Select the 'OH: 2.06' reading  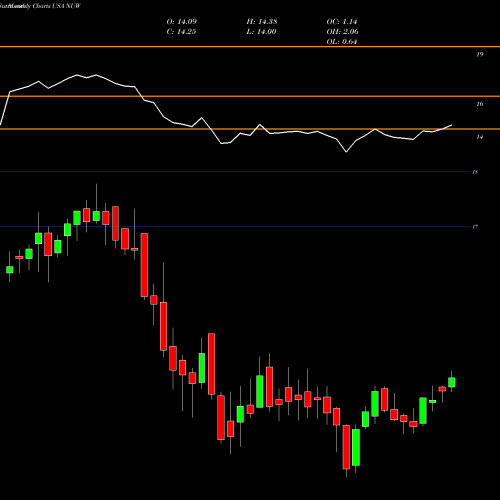click(x=342, y=32)
